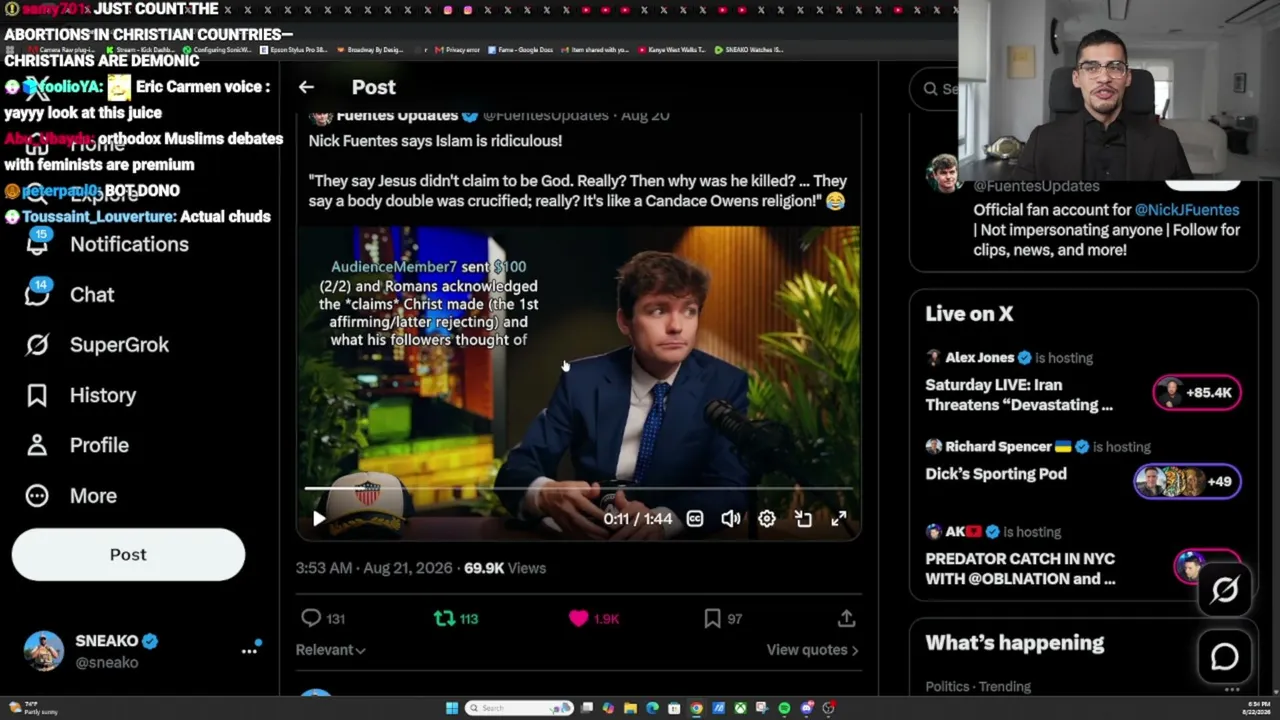Click the Windows taskbar search box
1280x720 pixels.
[519, 708]
